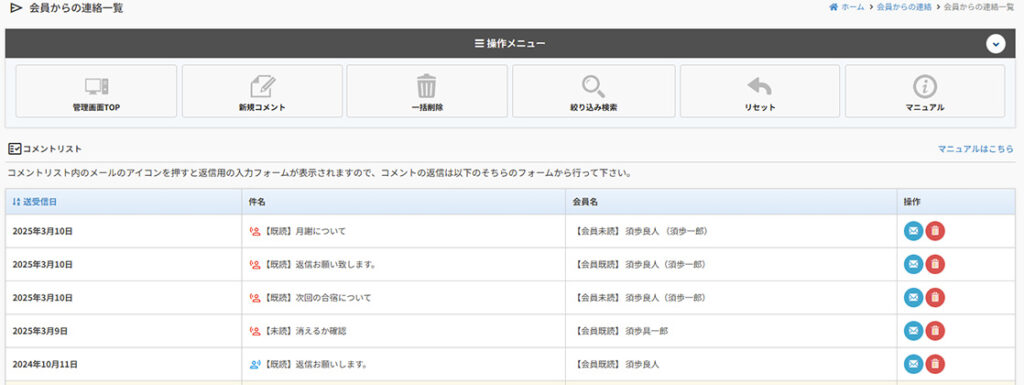This screenshot has width=1024, height=385.
Task: Click the リセット button
Action: tap(760, 91)
